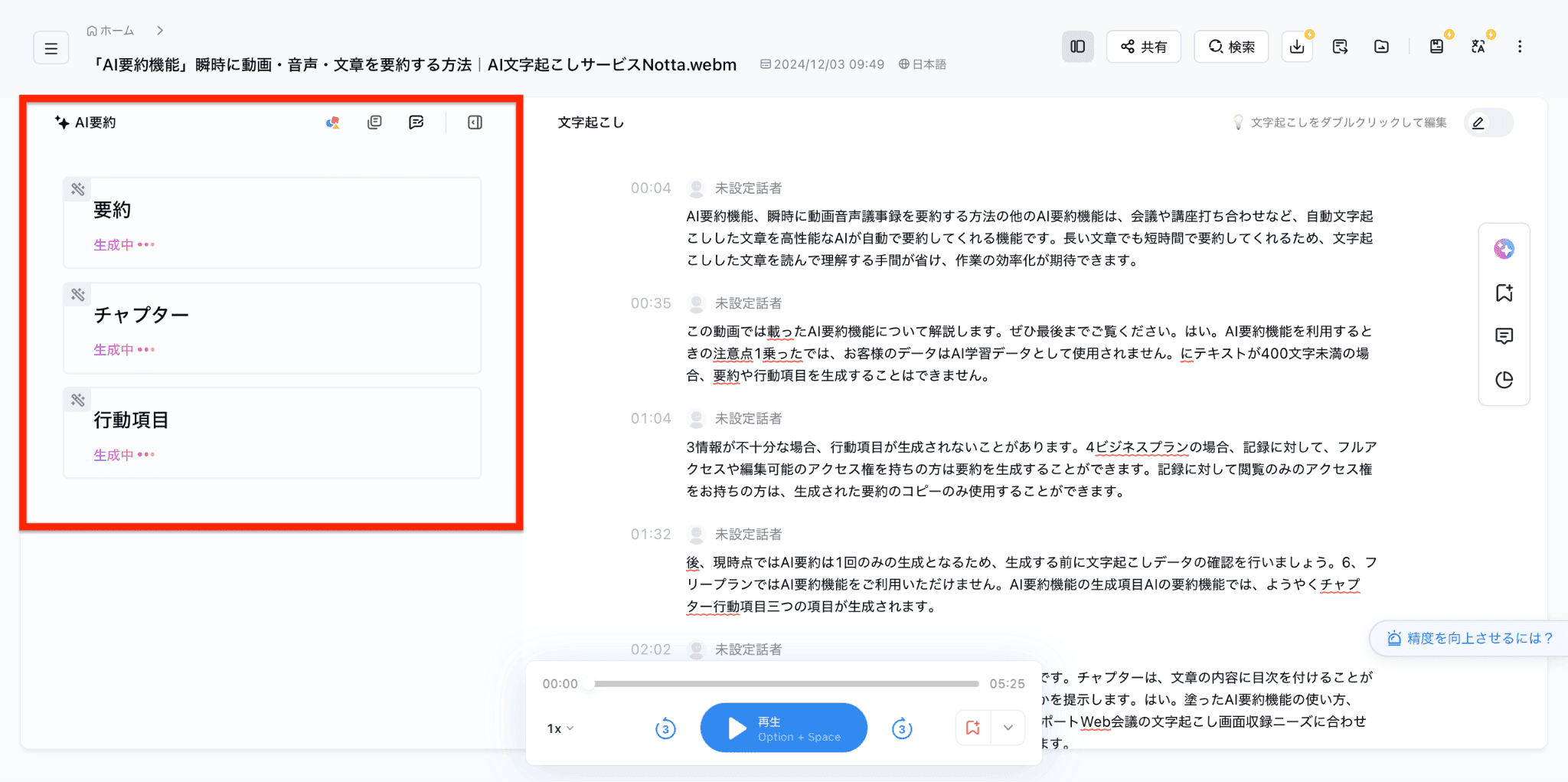
Task: Open the pie chart statistics icon
Action: pos(1504,380)
